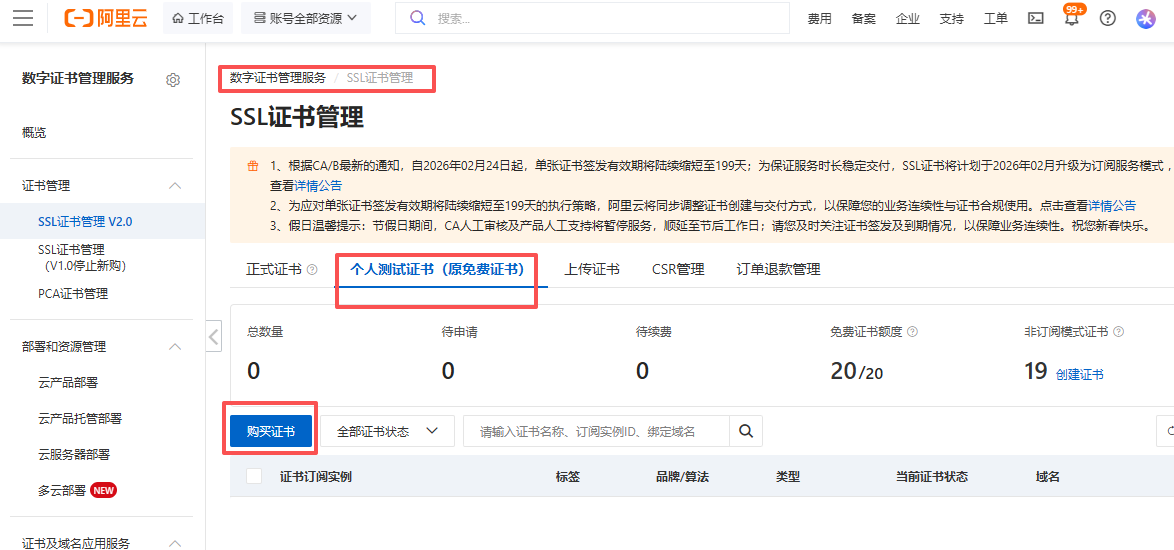Open the 工单 menu
The image size is (1174, 550).
tap(996, 19)
